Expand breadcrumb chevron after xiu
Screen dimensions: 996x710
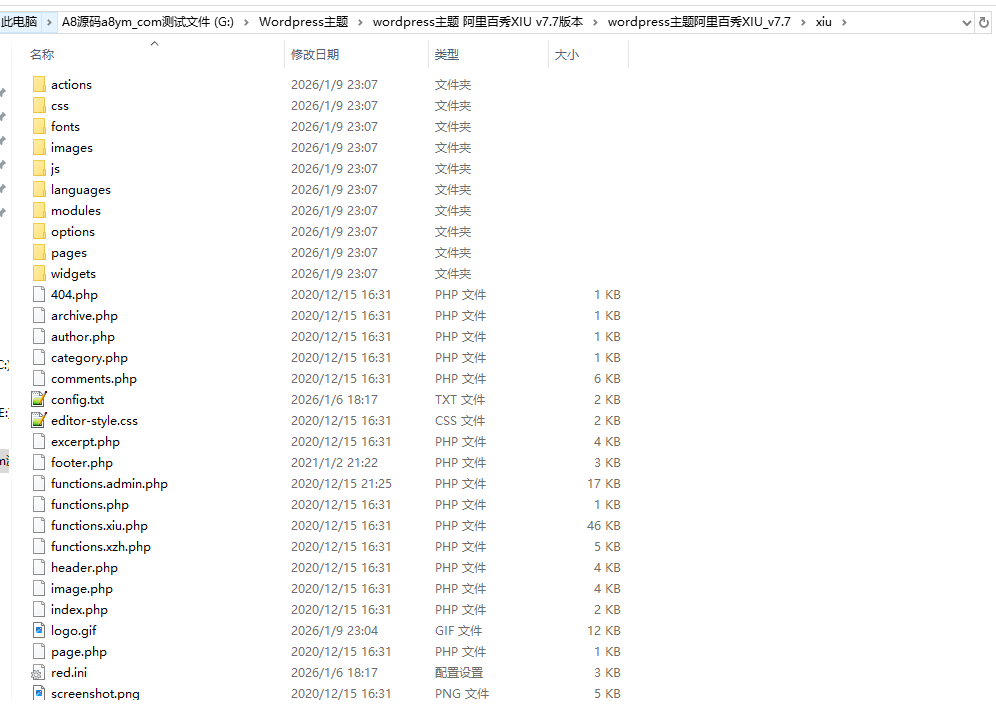click(x=843, y=21)
